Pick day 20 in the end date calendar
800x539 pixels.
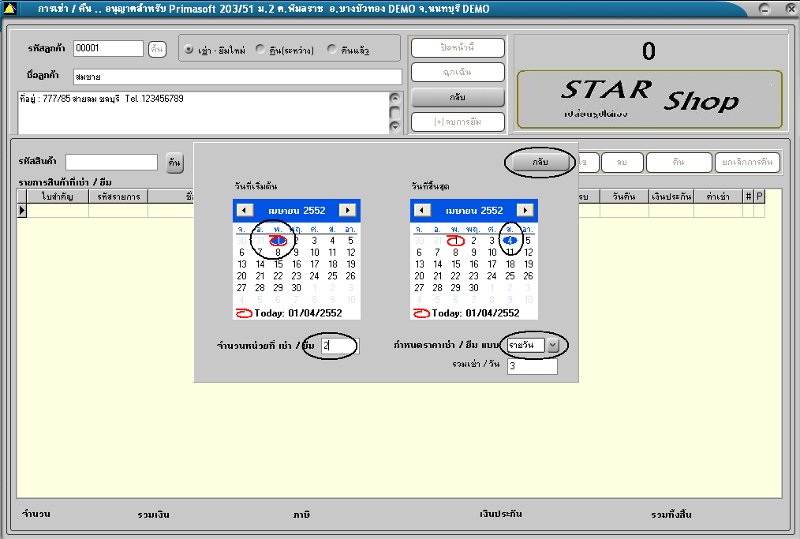[421, 276]
